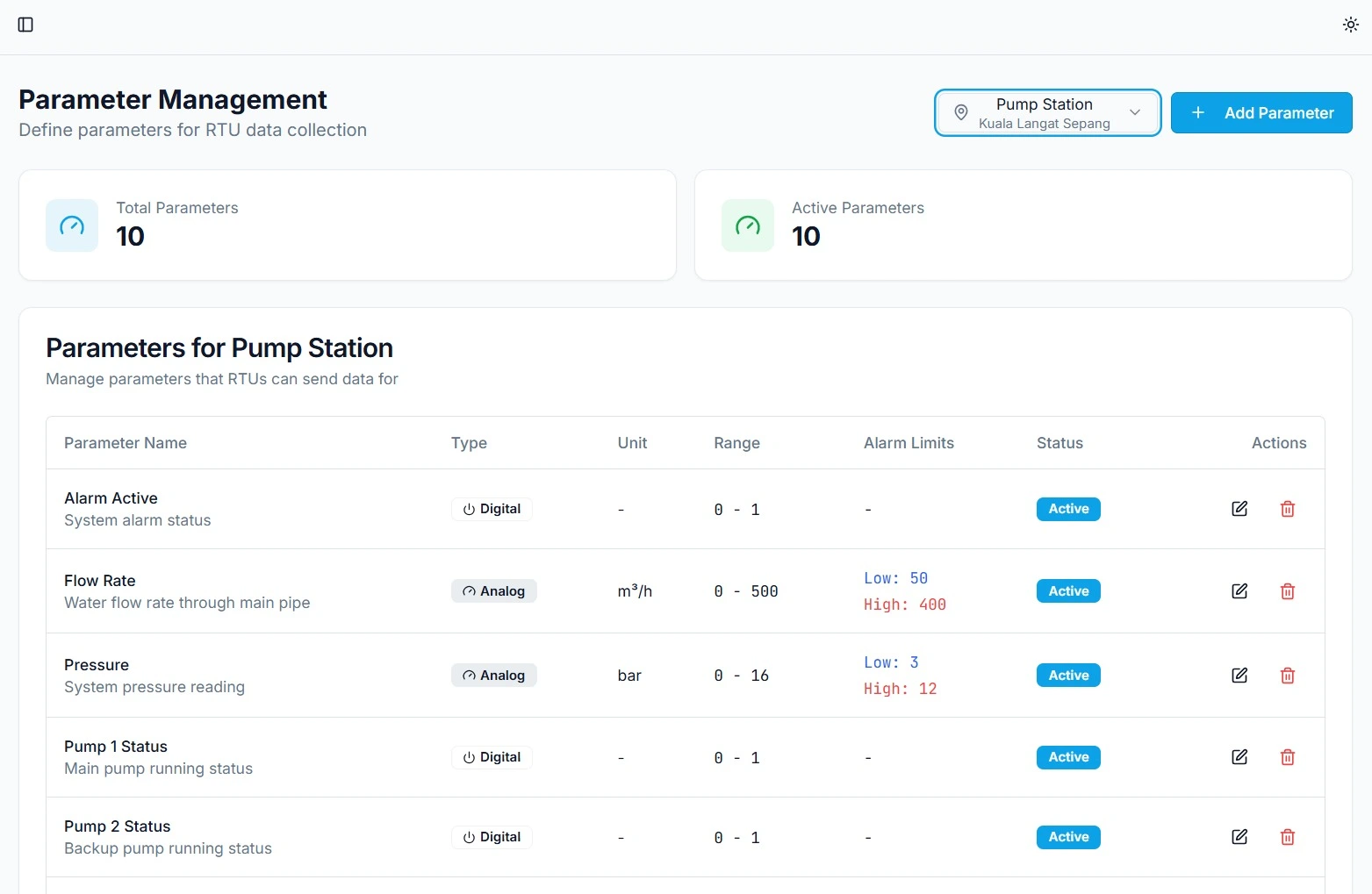Click 'Kuala Langat Sepang' in the site selector
Viewport: 1372px width, 894px height.
pyautogui.click(x=1045, y=124)
